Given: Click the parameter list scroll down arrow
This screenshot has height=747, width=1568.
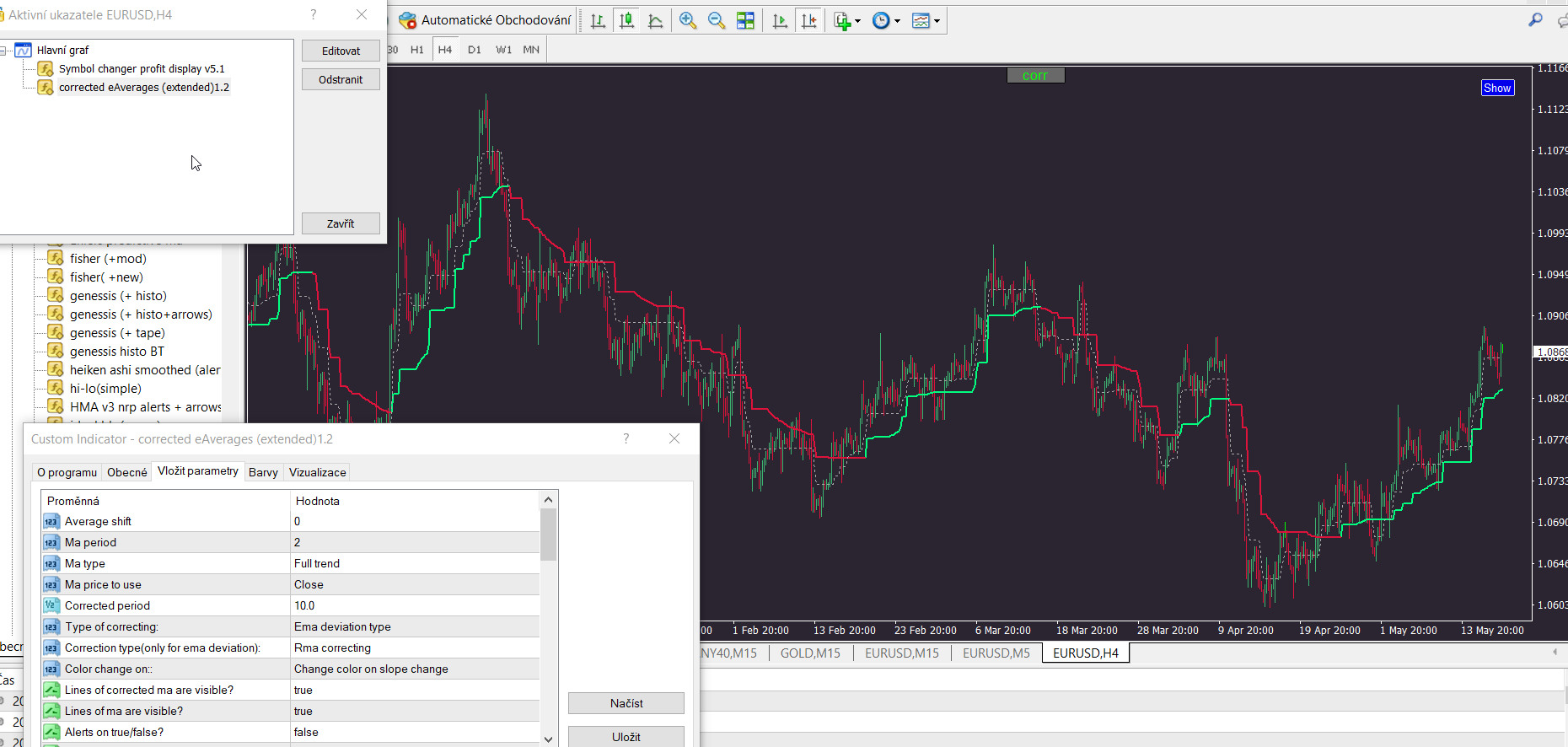Looking at the screenshot, I should coord(548,739).
